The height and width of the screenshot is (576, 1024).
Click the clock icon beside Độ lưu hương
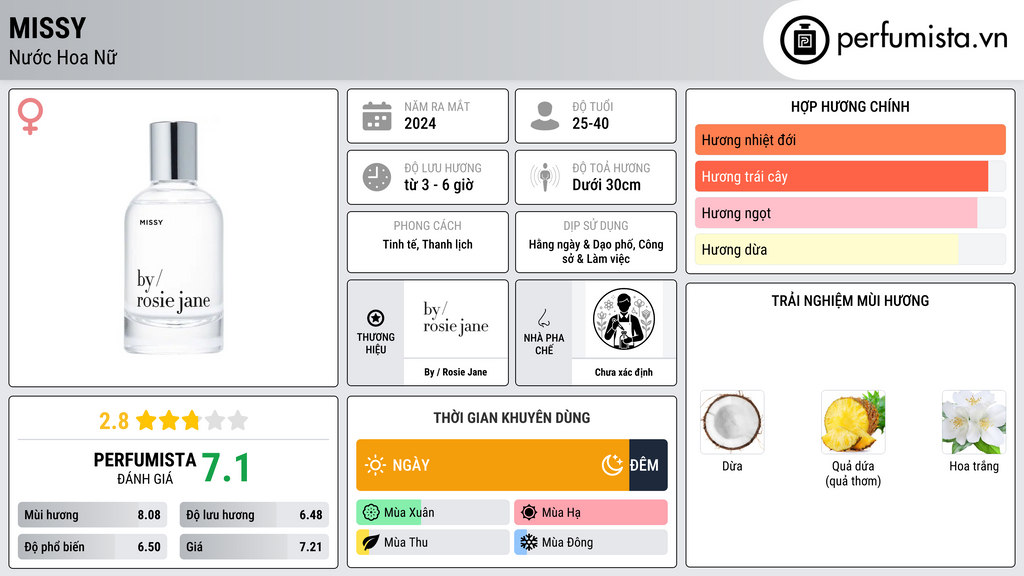click(377, 177)
